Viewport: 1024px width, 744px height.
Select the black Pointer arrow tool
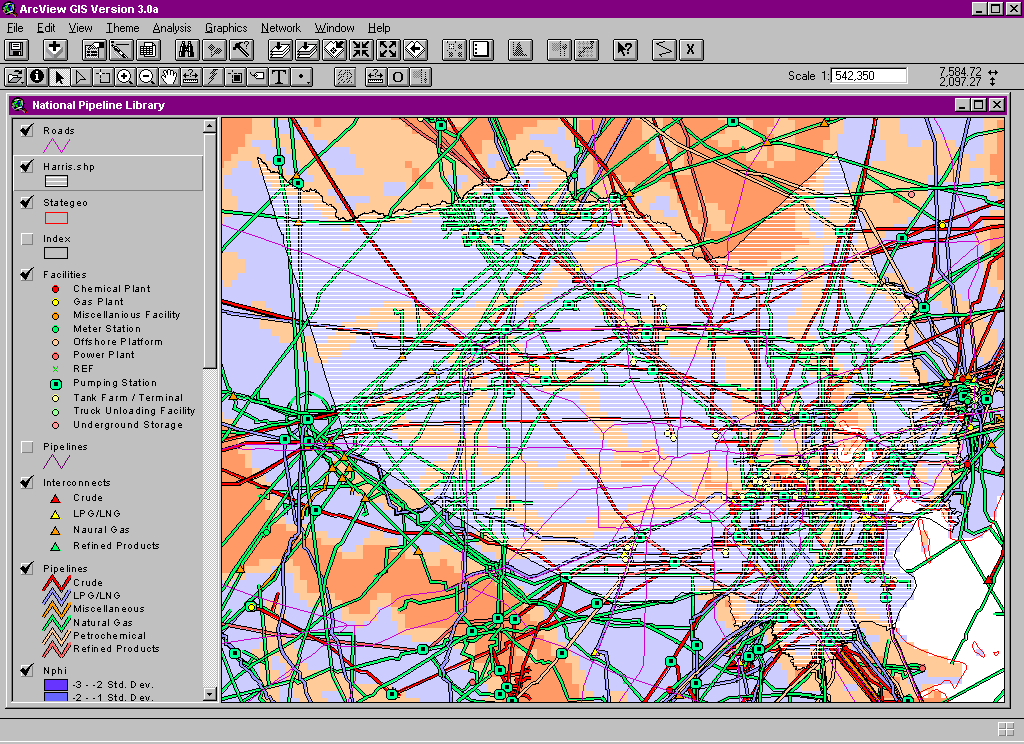click(59, 77)
